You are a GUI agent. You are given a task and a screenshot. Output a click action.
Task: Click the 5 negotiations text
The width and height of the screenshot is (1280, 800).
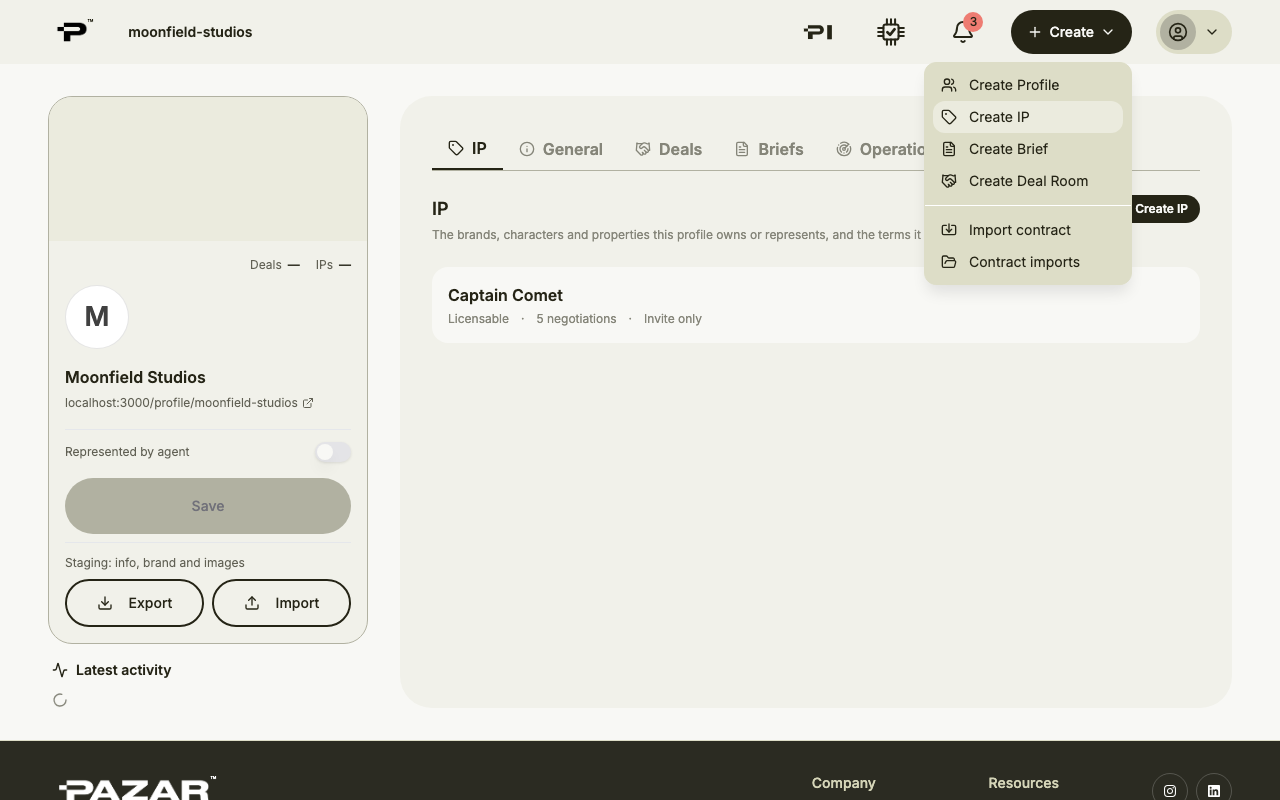(x=576, y=319)
